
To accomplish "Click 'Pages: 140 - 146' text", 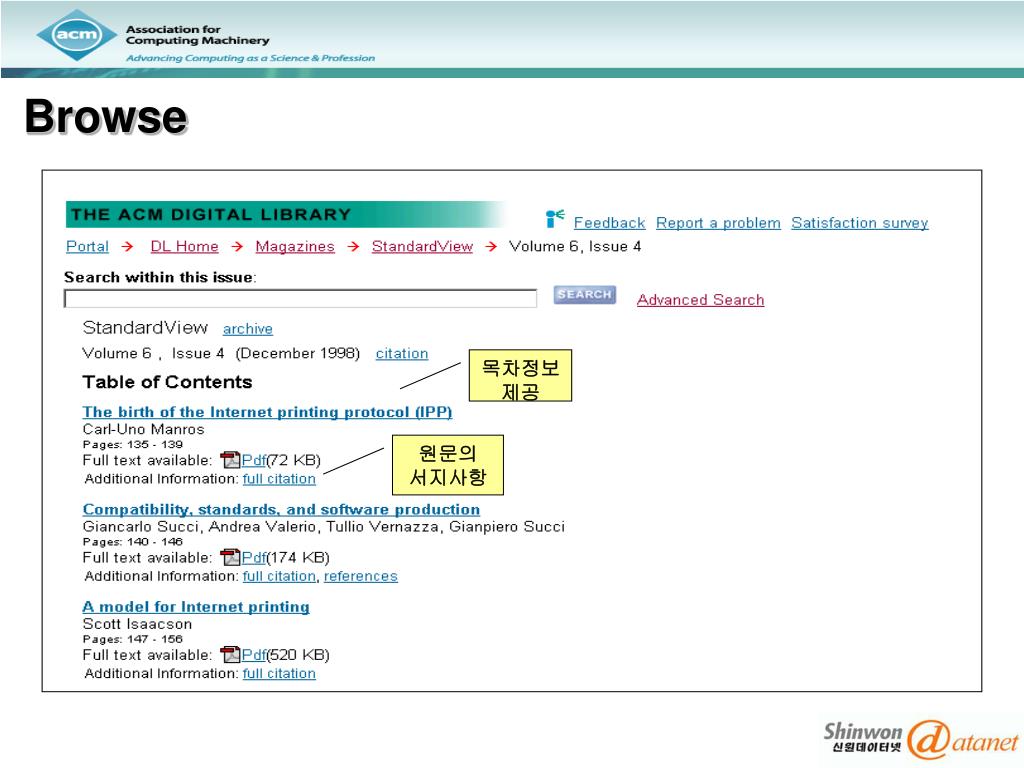I will point(133,541).
